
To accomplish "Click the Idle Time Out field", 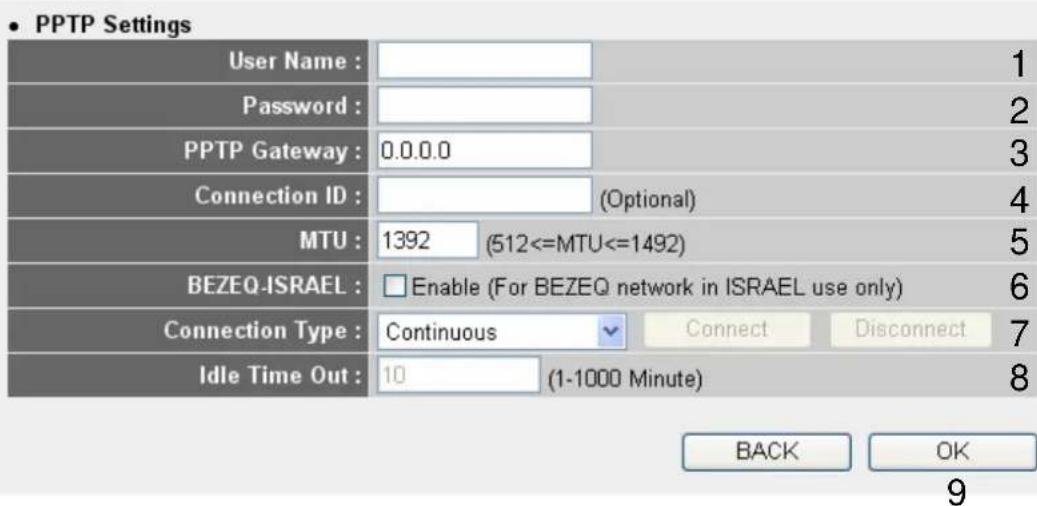I will click(x=459, y=375).
